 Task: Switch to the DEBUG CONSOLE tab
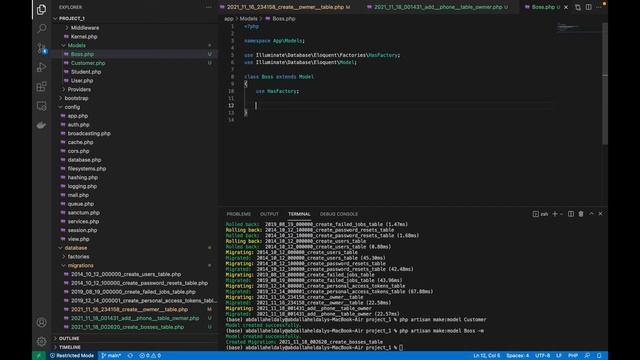point(339,214)
